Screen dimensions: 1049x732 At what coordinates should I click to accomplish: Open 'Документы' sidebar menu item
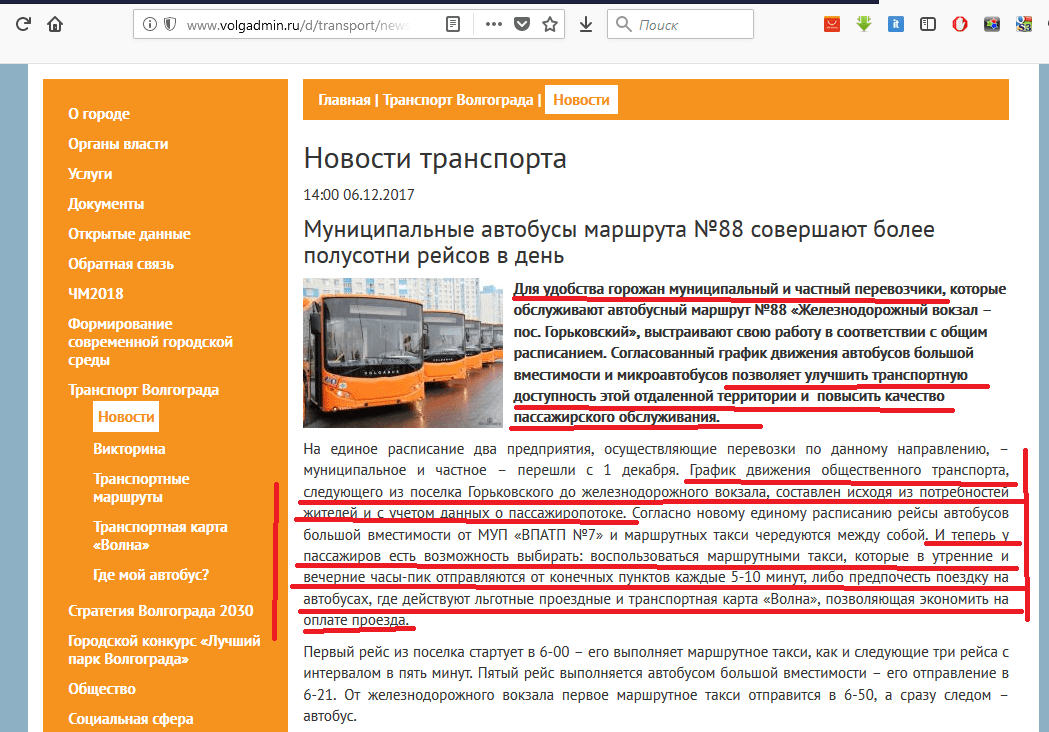tap(106, 204)
